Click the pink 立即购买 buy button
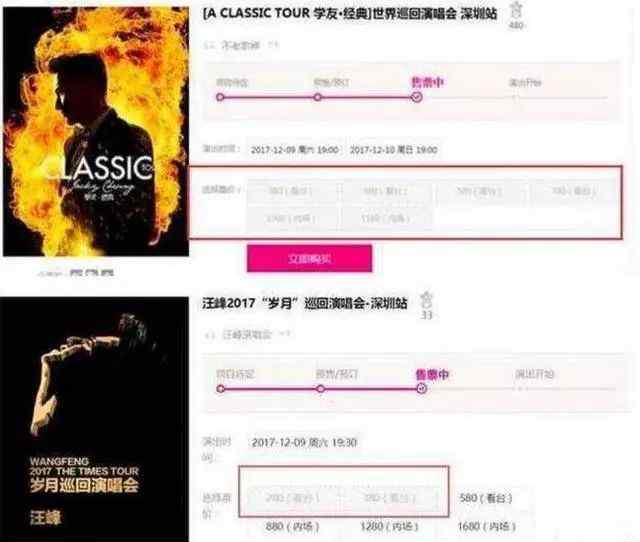Screen dimensions: 640x542 click(309, 258)
